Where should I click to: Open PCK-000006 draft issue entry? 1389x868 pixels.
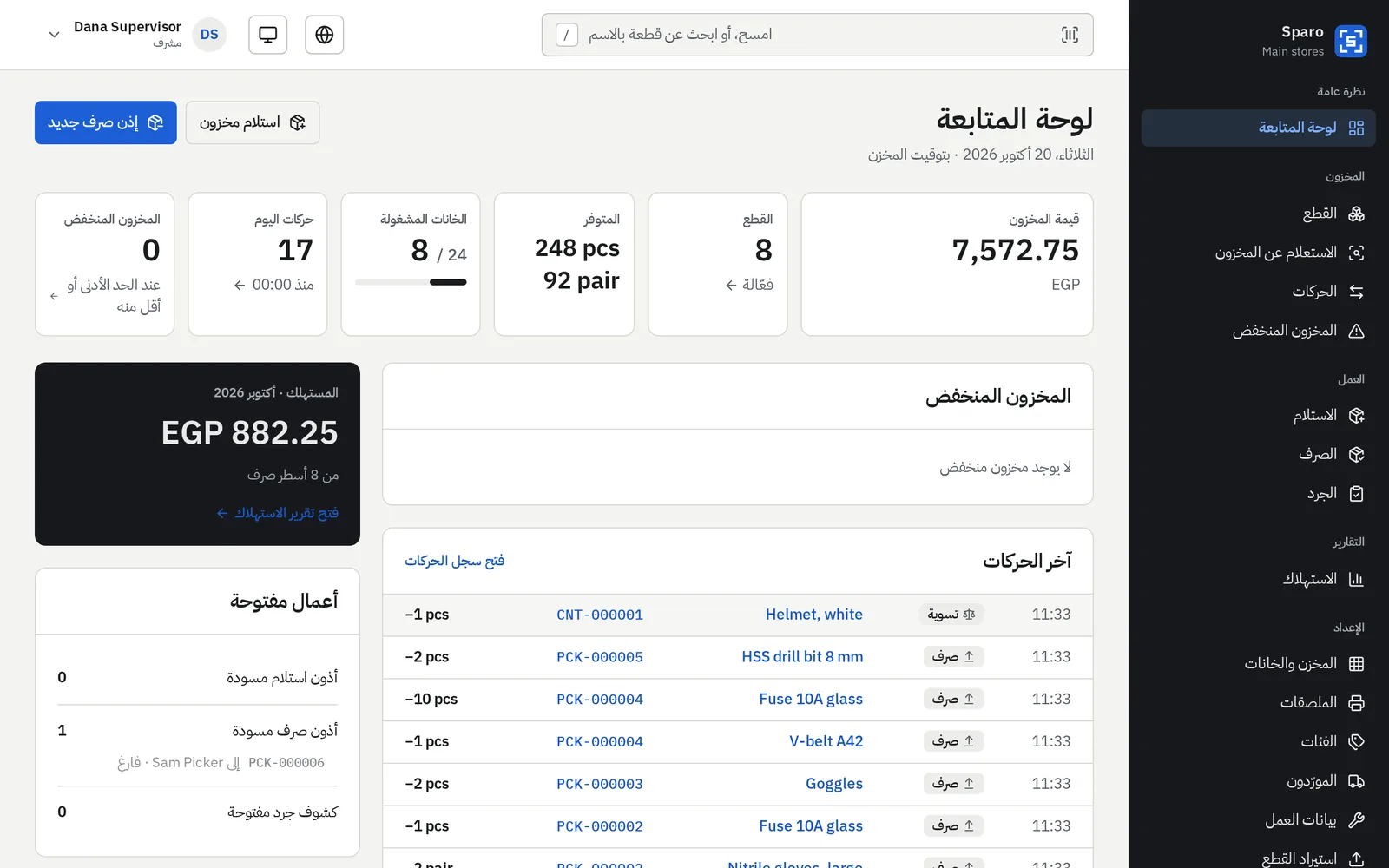(x=221, y=763)
